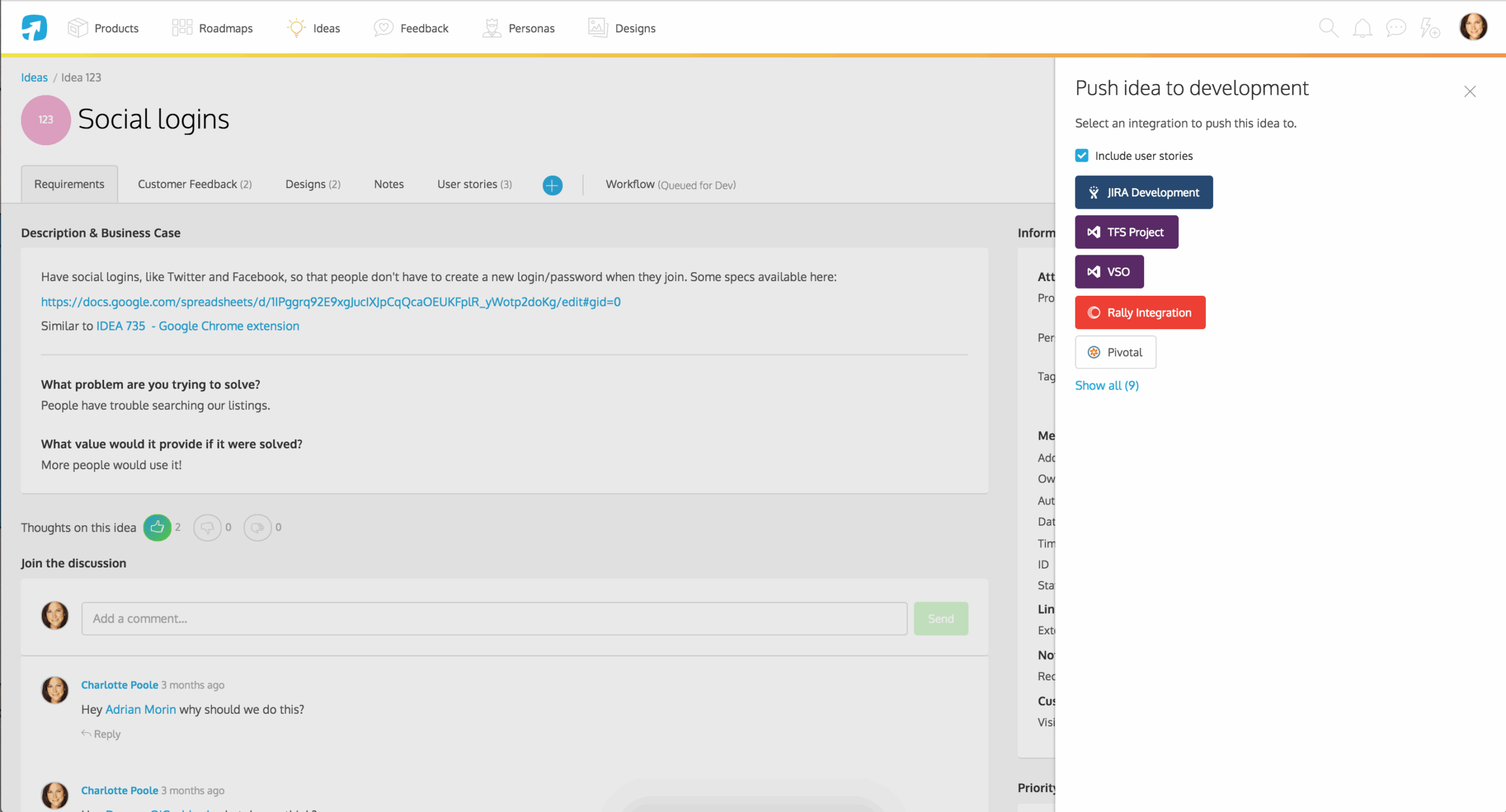This screenshot has height=812, width=1506.
Task: Expand Show all (9) integrations
Action: (1107, 386)
